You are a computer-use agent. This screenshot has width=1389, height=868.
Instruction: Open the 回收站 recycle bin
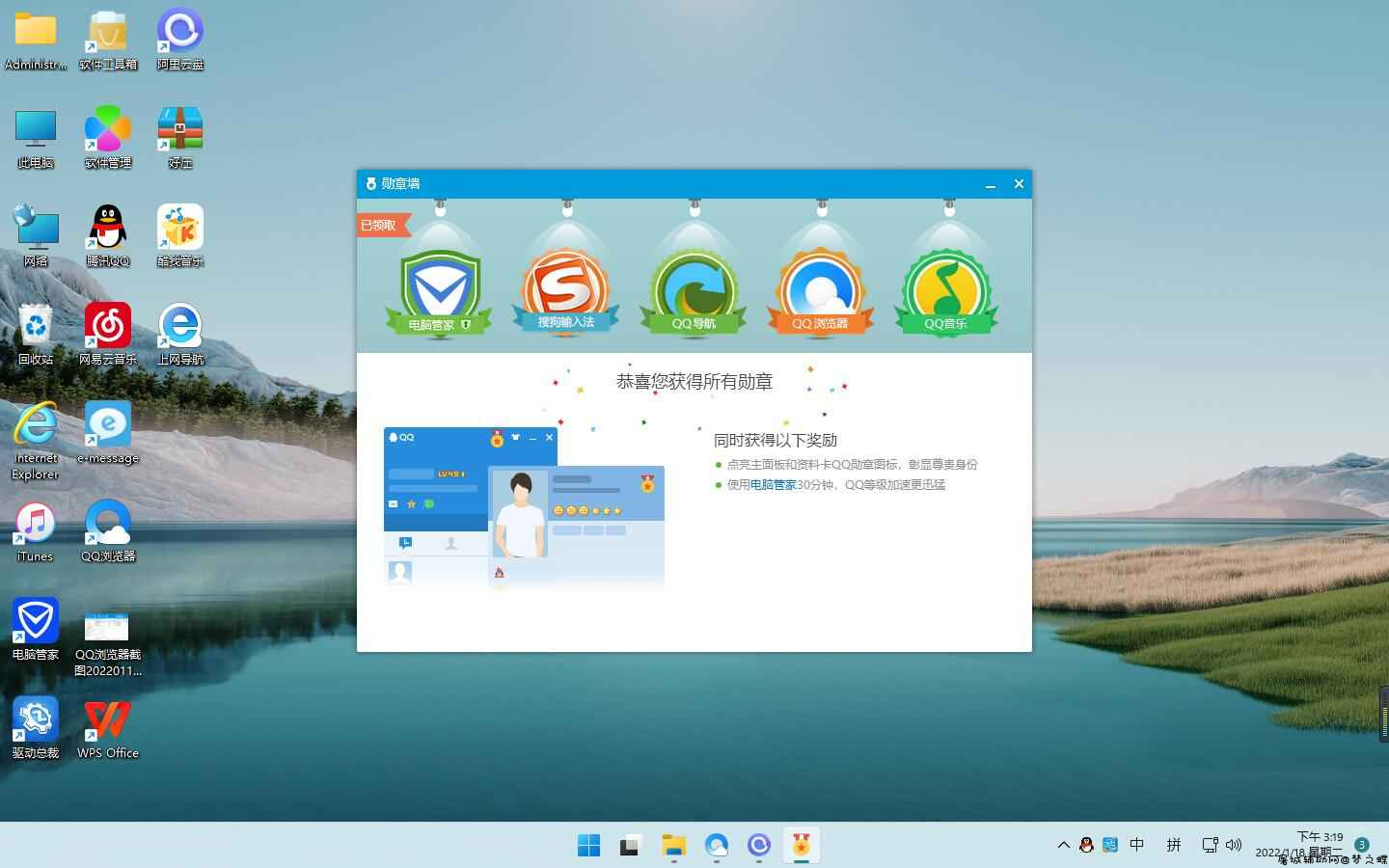click(36, 335)
